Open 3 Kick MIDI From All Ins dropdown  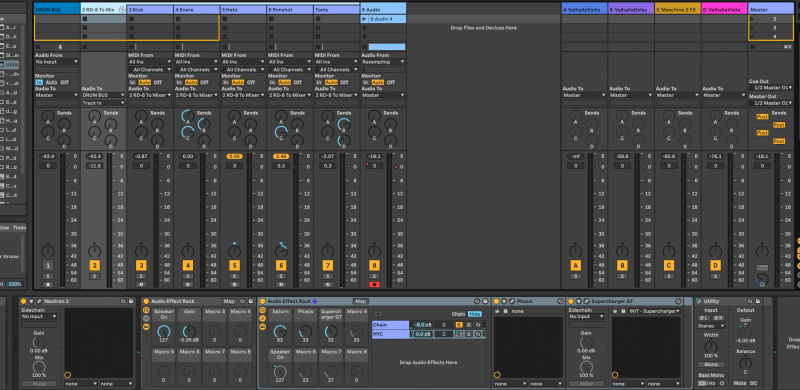(x=150, y=62)
